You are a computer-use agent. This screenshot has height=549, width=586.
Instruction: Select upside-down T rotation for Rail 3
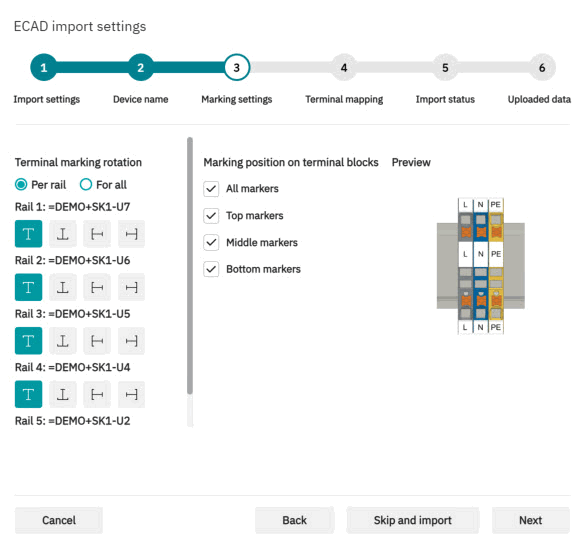pos(63,341)
